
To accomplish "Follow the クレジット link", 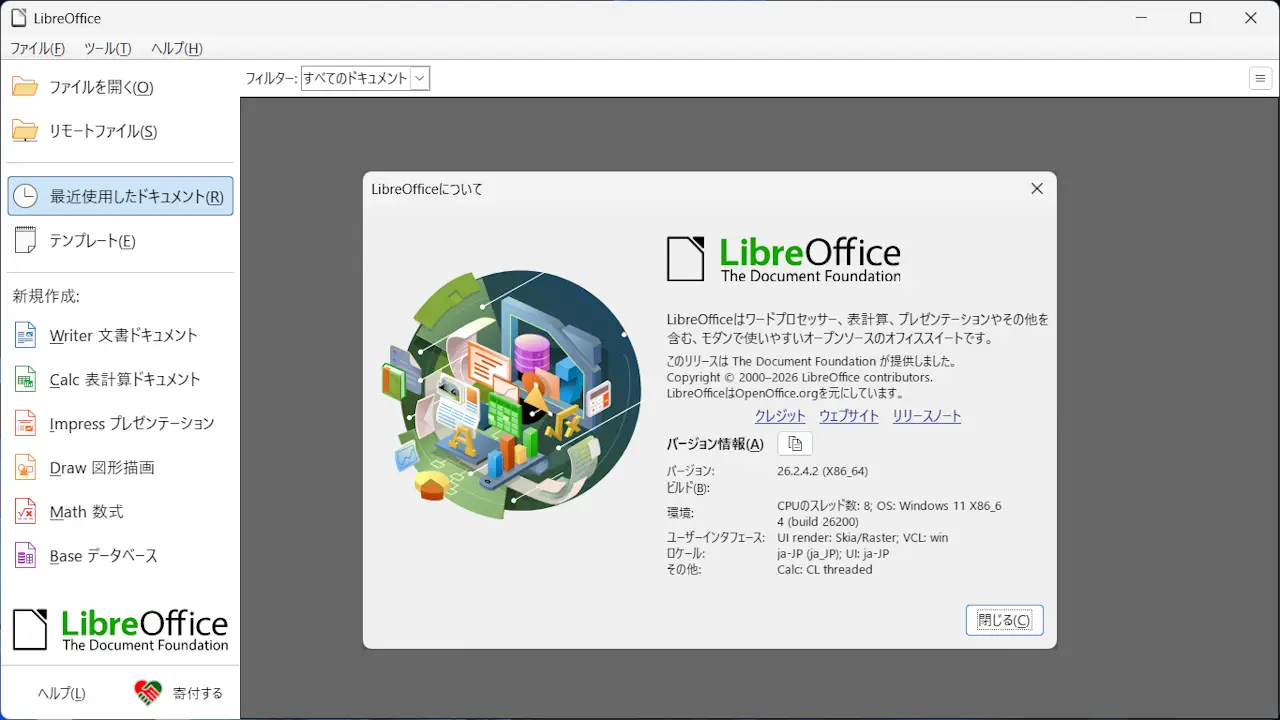I will coord(780,416).
